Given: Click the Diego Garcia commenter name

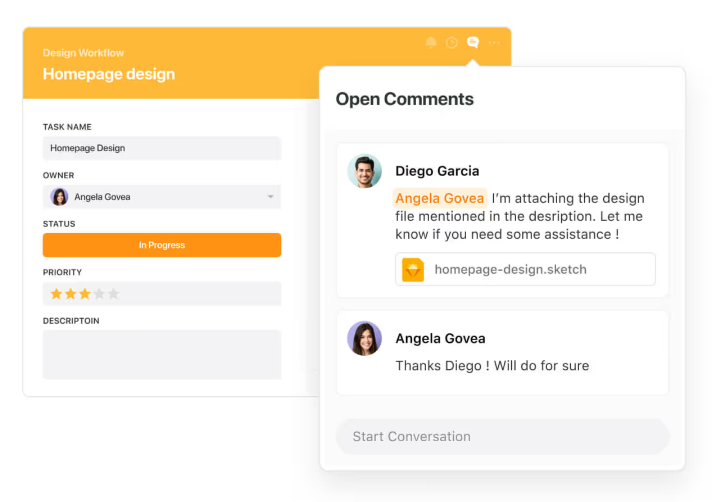Looking at the screenshot, I should click(437, 171).
